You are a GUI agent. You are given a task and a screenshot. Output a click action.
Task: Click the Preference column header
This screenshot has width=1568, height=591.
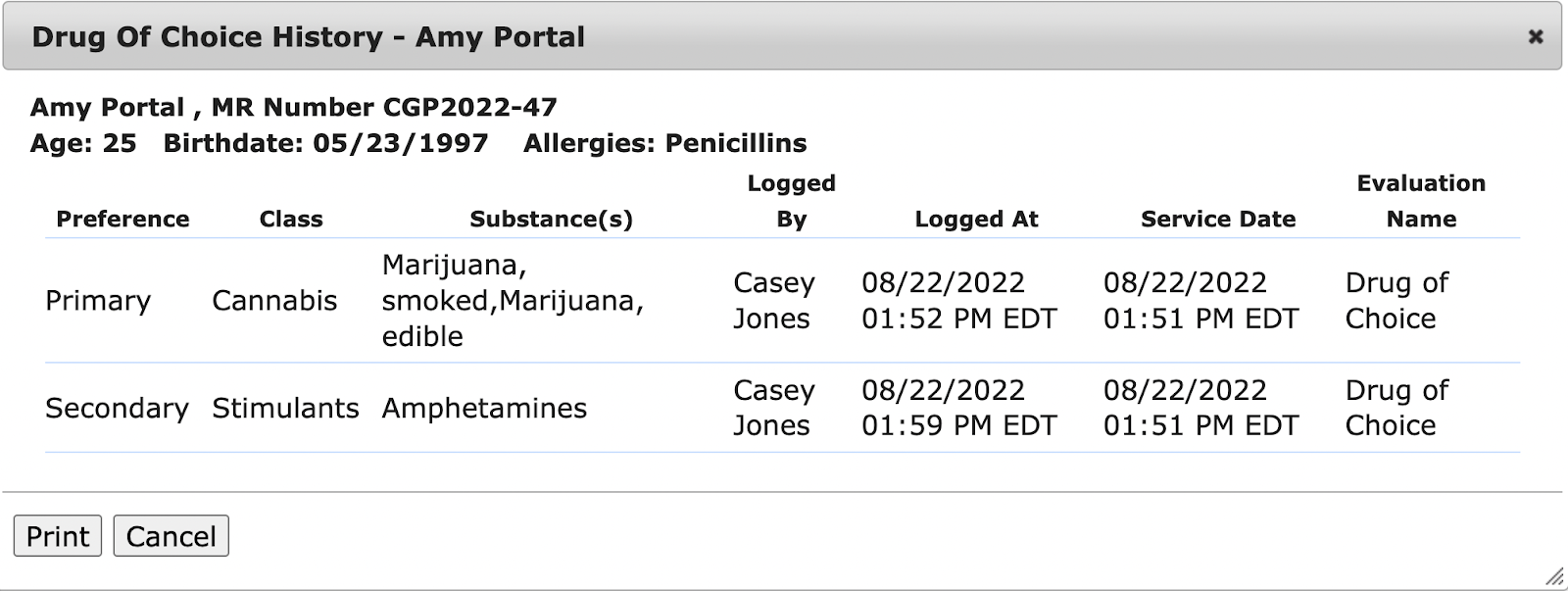click(x=122, y=219)
